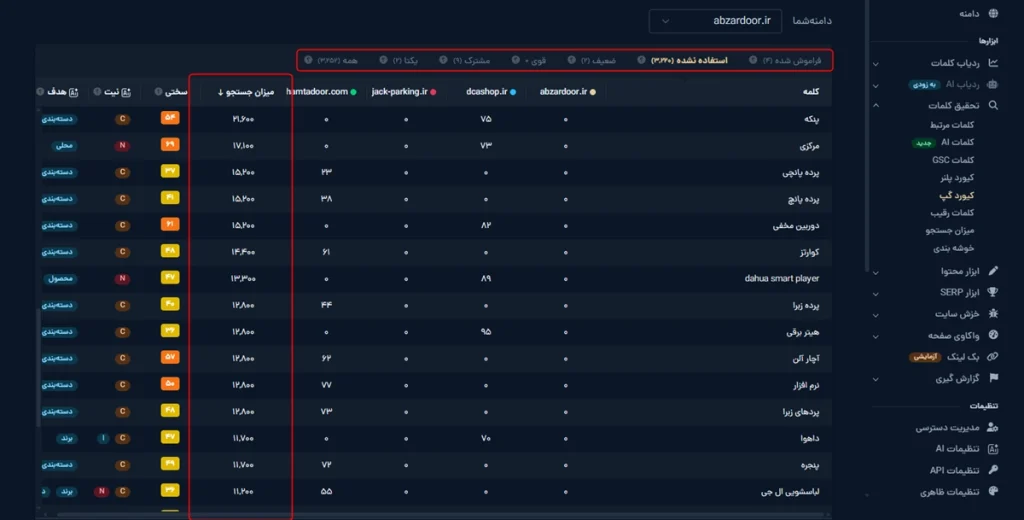Click the orange difficulty badge in the پنکه row
Image resolution: width=1024 pixels, height=520 pixels.
(x=170, y=118)
